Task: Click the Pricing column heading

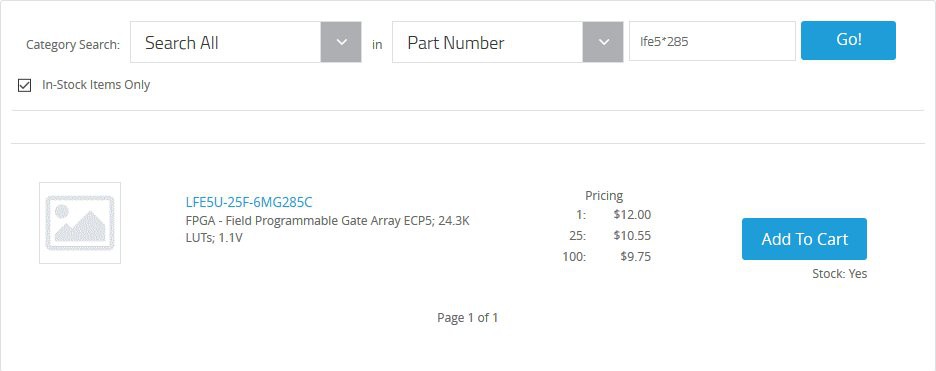Action: [604, 195]
